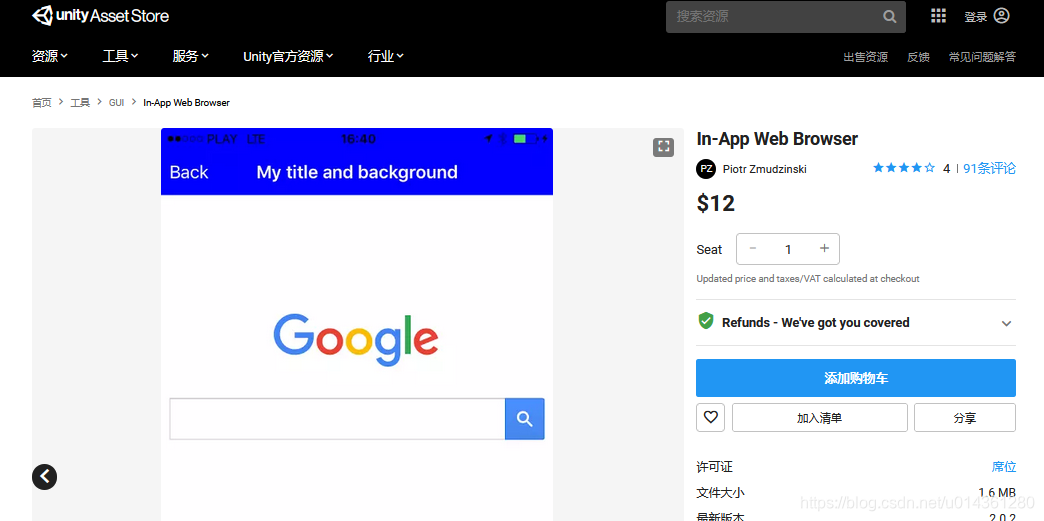
Task: Click the 文件大小 label
Action: coord(720,493)
